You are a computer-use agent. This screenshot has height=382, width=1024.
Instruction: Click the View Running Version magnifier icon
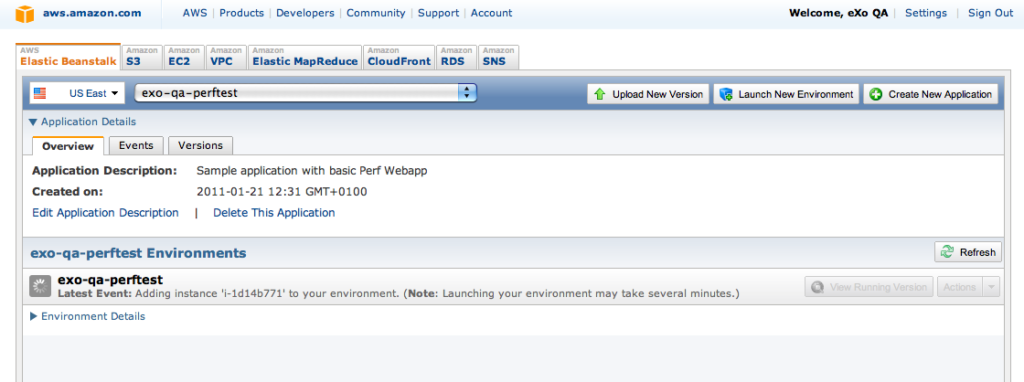click(816, 287)
